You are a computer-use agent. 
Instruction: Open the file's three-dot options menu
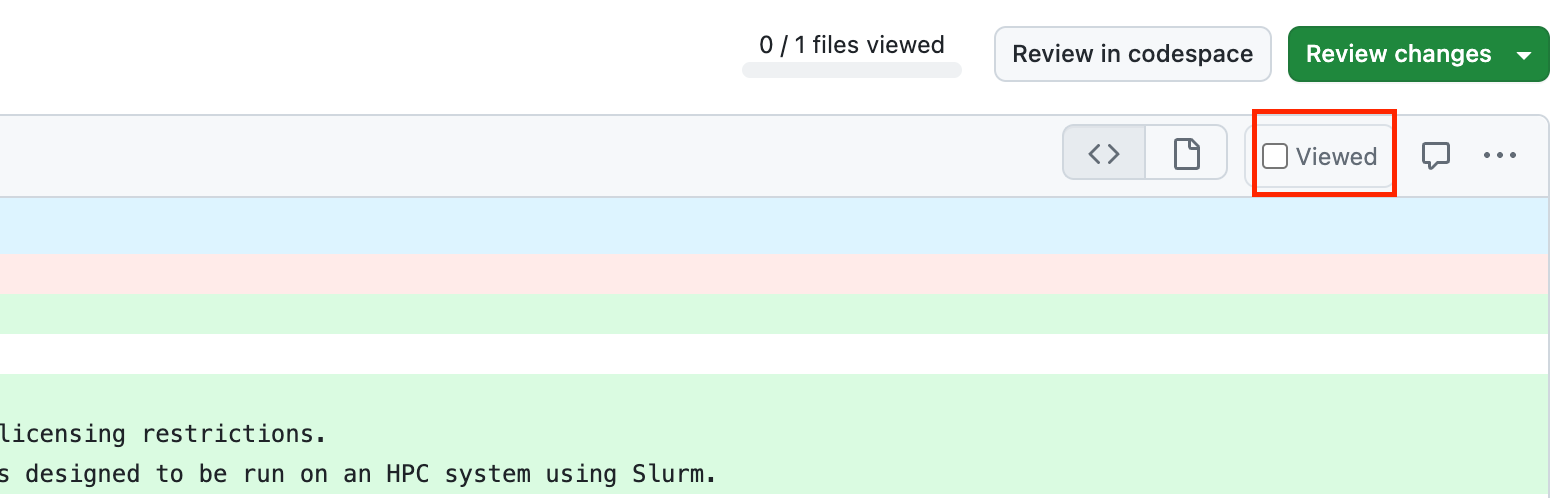(1500, 155)
